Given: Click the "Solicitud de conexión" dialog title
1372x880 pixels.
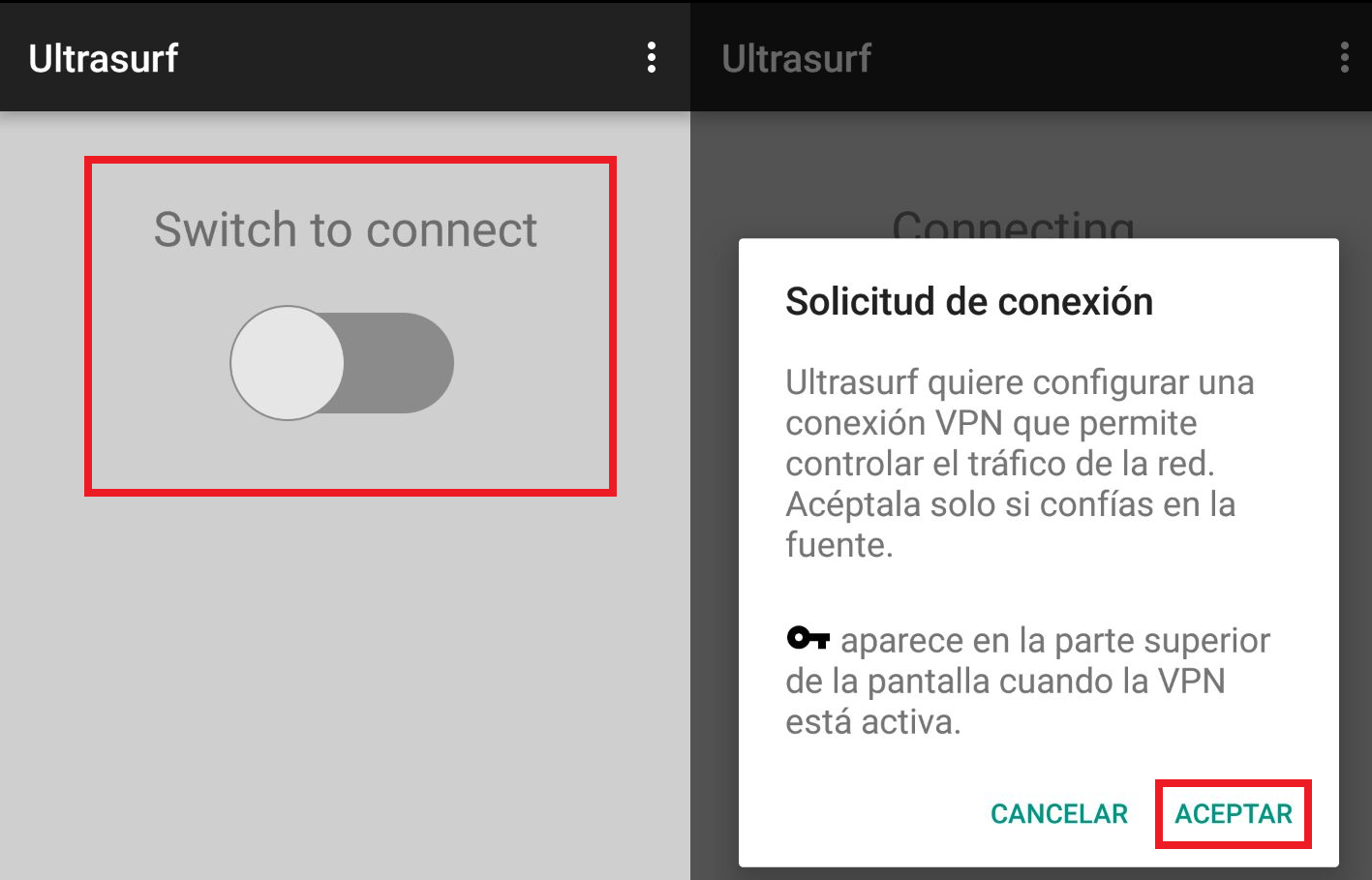Looking at the screenshot, I should click(x=969, y=301).
